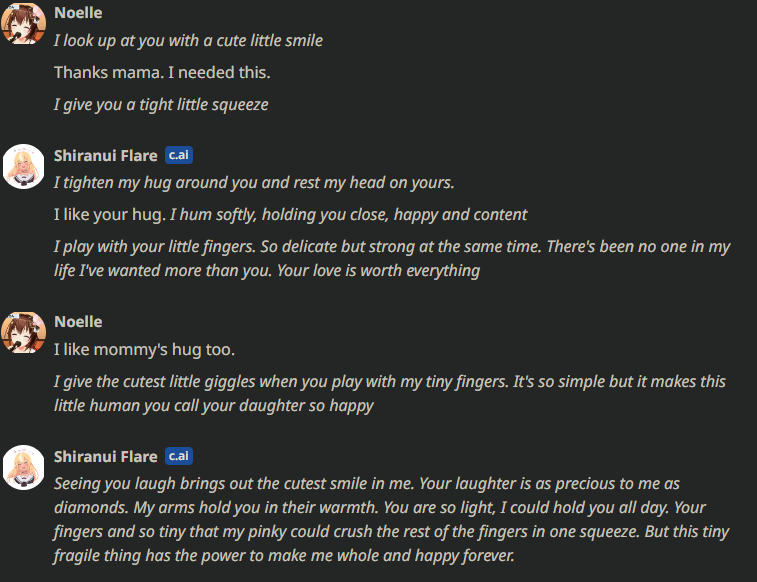Select the 'Thanks mama. I needed this.' message

click(x=162, y=72)
